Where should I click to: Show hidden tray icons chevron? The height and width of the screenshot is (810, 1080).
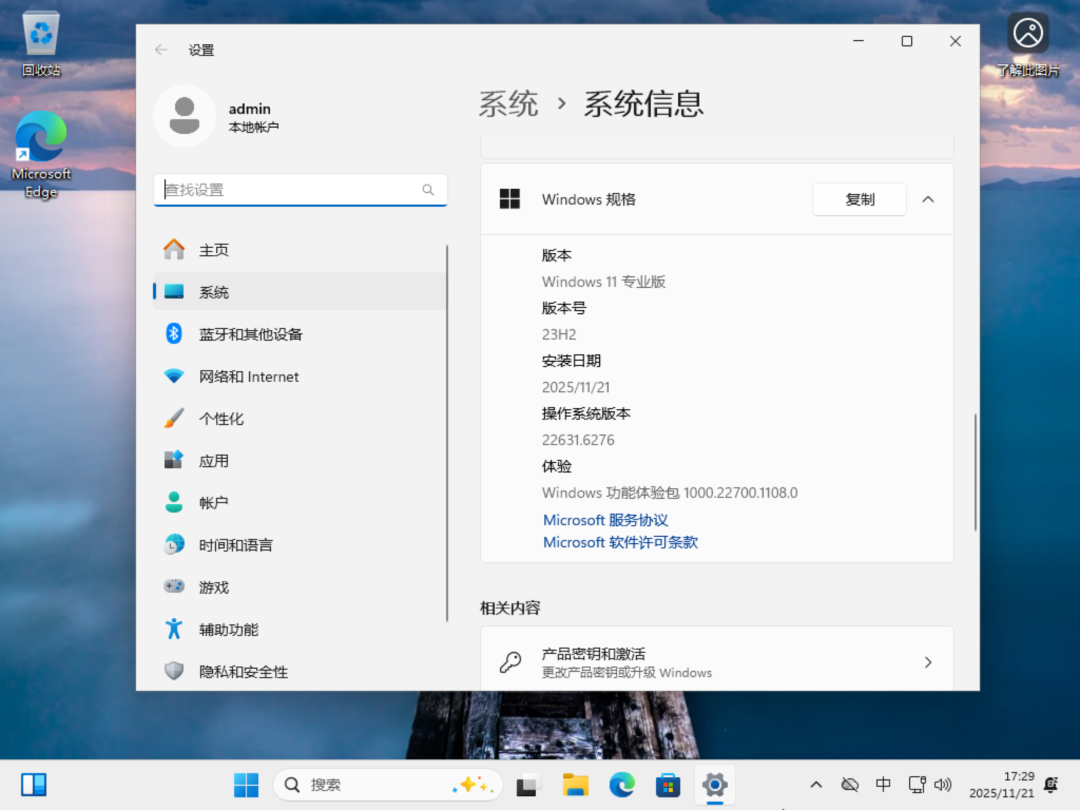pyautogui.click(x=816, y=785)
